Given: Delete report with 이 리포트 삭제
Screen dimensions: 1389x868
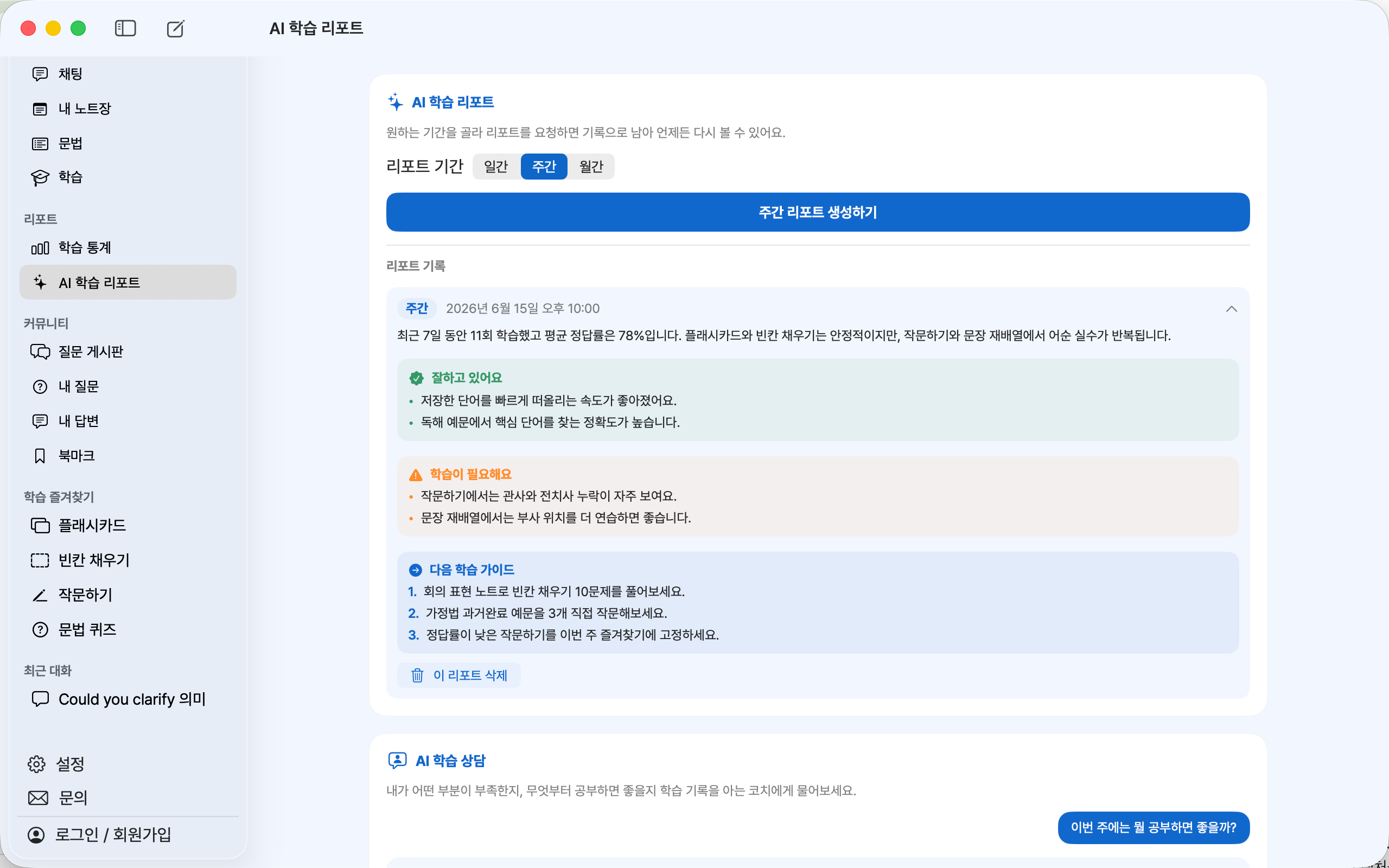Looking at the screenshot, I should coord(459,675).
